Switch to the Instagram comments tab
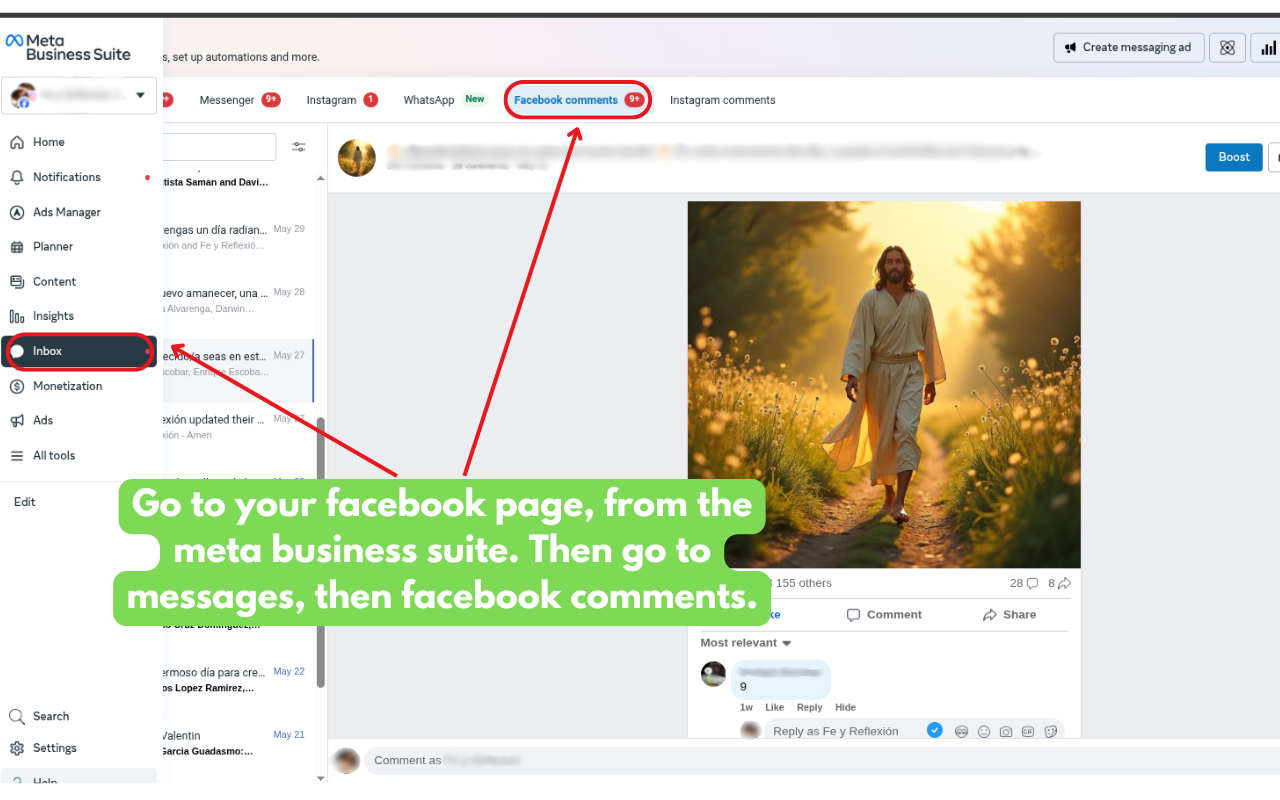Viewport: 1280px width, 800px height. [x=722, y=100]
